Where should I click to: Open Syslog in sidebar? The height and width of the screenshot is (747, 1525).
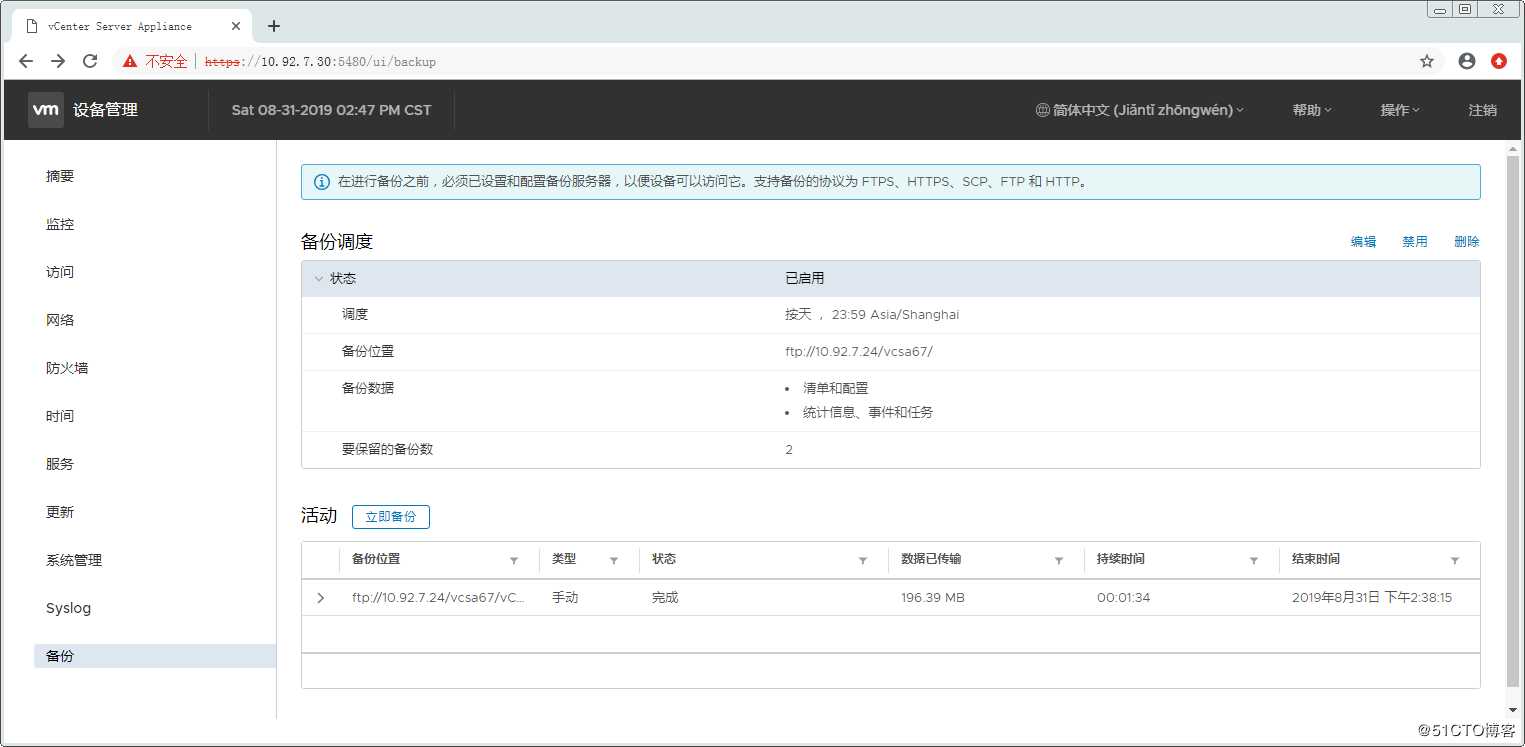68,608
